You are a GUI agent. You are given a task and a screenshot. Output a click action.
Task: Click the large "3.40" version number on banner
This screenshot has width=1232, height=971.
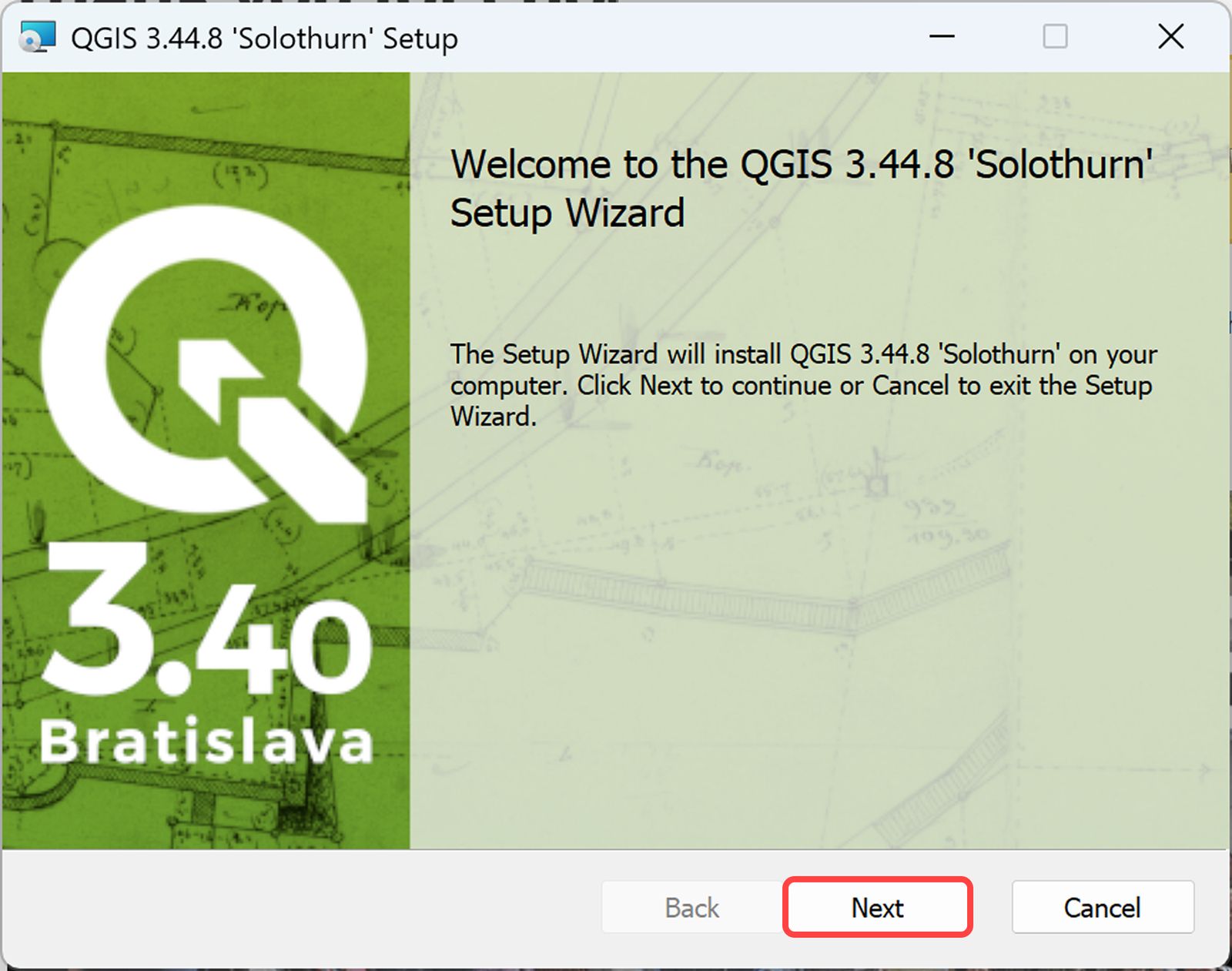tap(208, 620)
